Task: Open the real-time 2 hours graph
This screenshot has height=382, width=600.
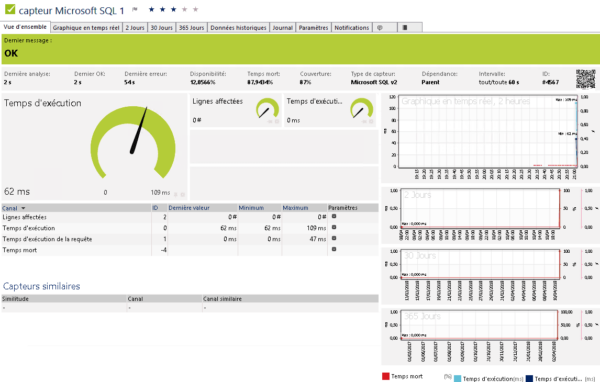Action: click(489, 137)
